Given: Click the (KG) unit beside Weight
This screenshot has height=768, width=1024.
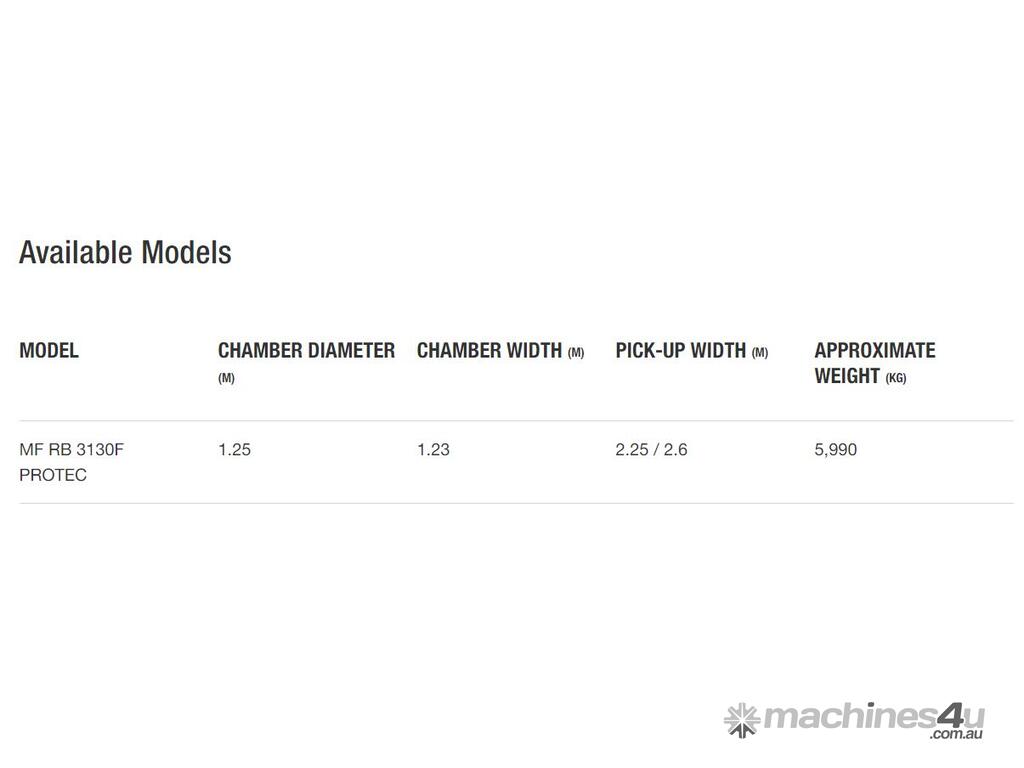Looking at the screenshot, I should 896,378.
